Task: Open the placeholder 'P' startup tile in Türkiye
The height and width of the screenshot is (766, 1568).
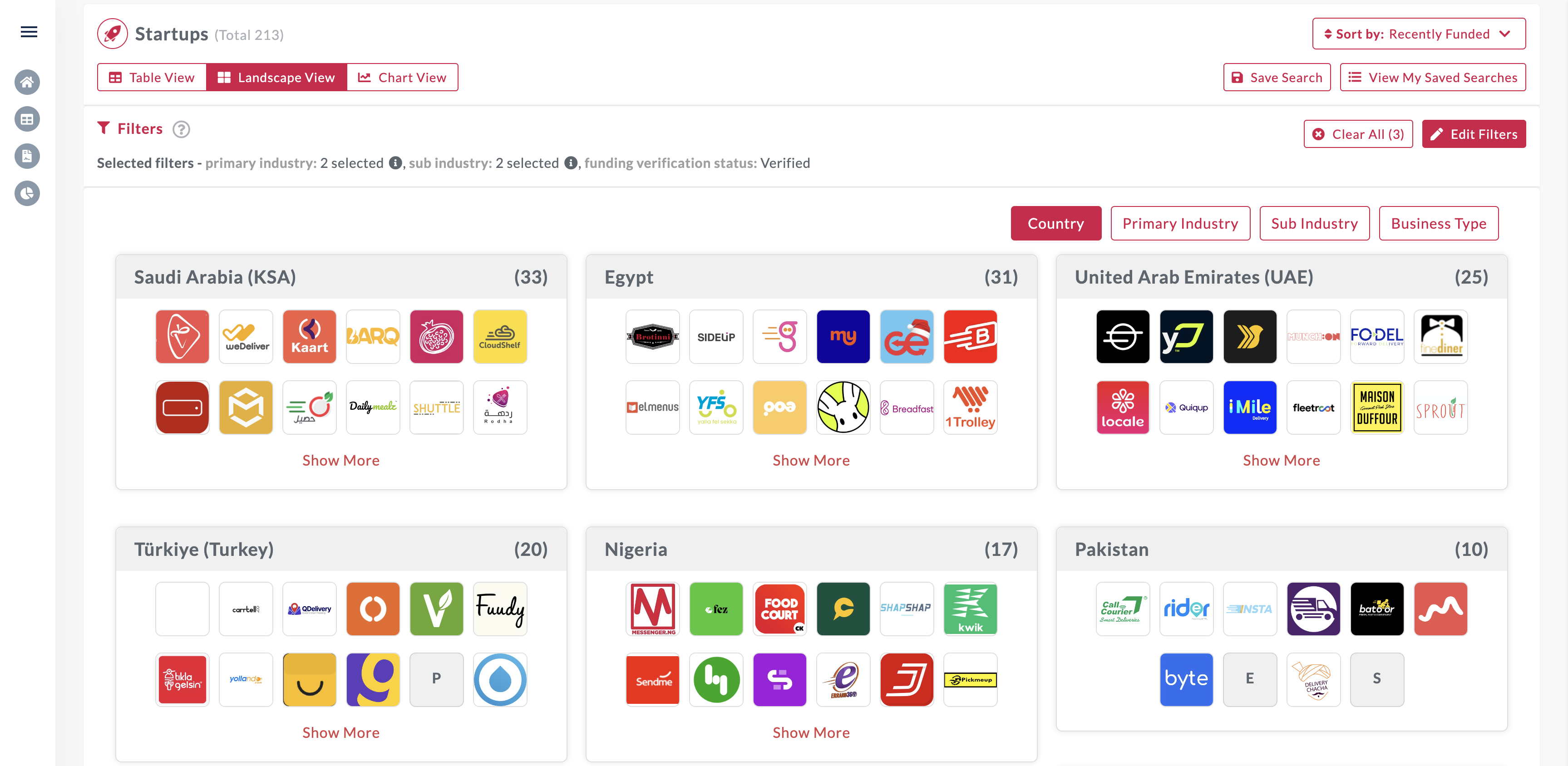Action: coord(436,680)
